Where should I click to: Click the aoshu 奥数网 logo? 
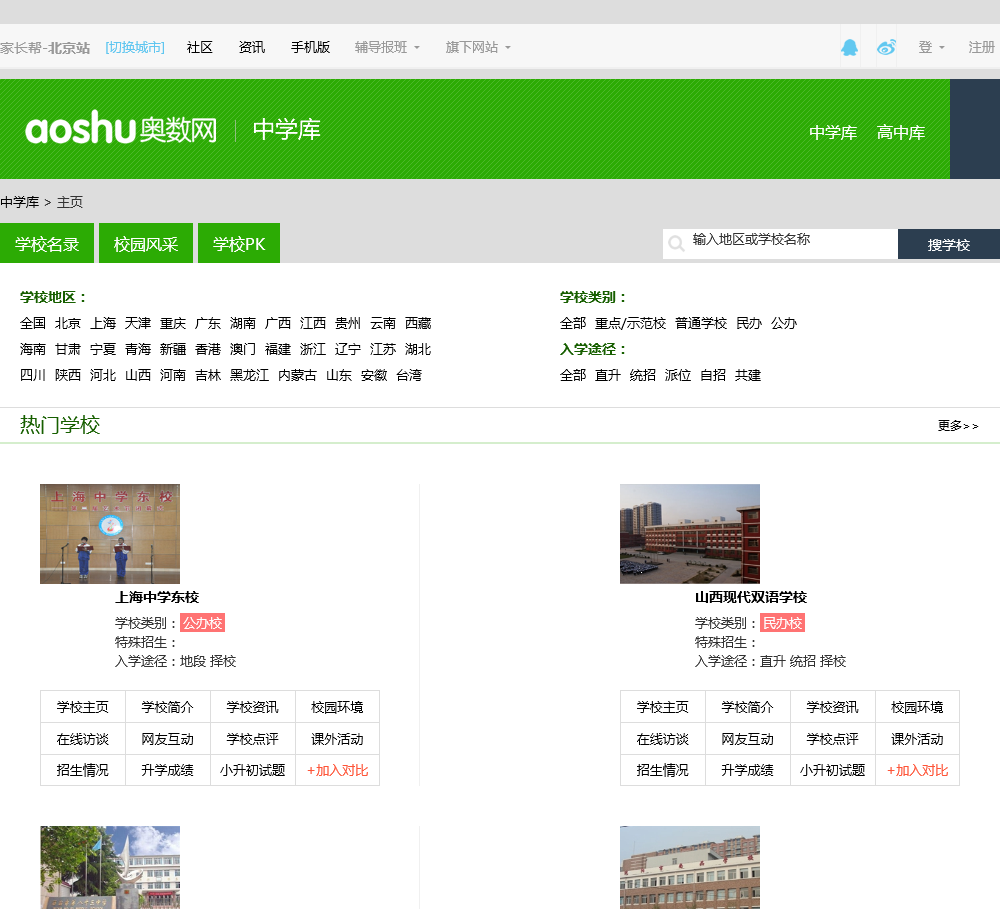tap(121, 129)
